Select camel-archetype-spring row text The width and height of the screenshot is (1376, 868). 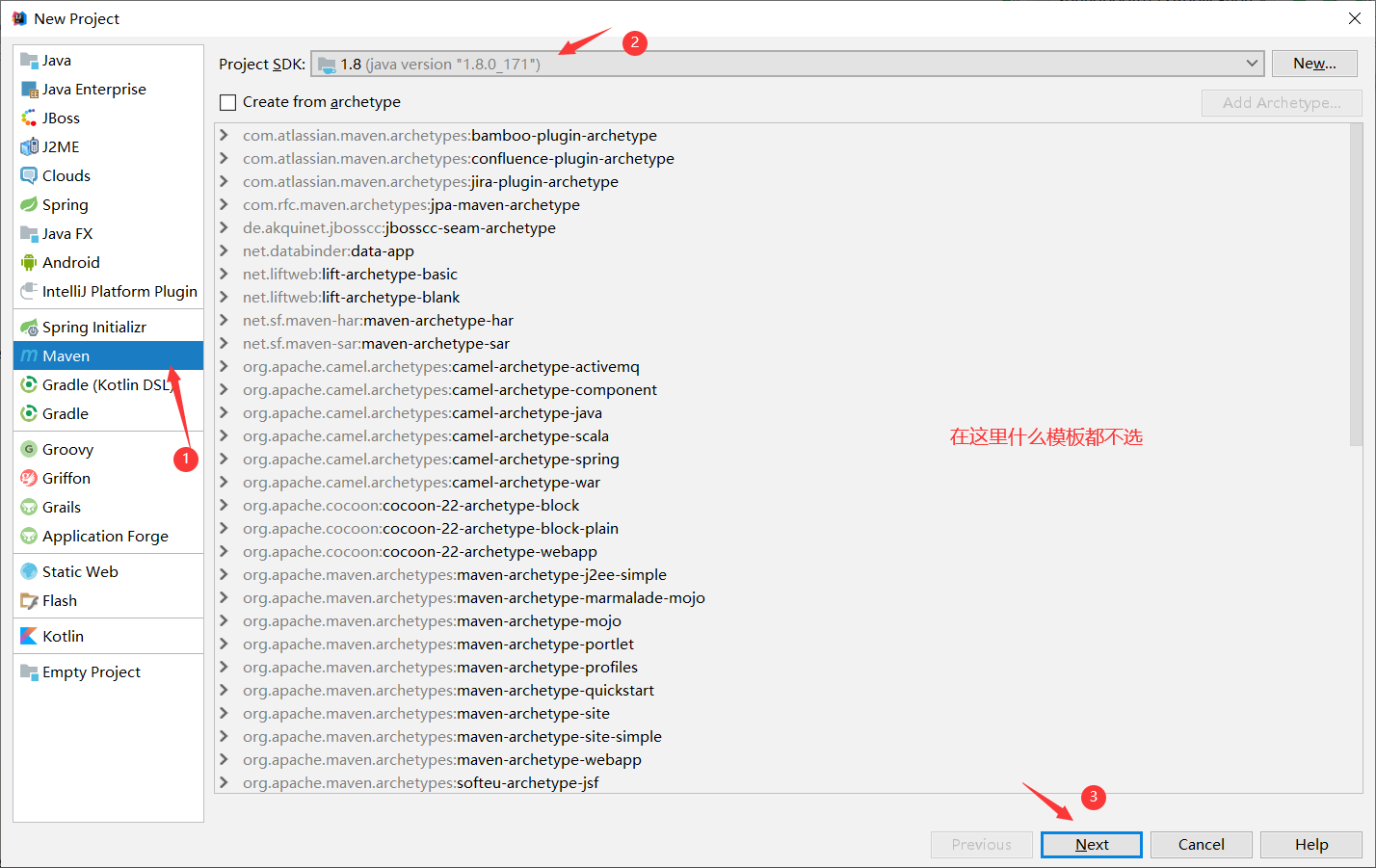pyautogui.click(x=431, y=460)
